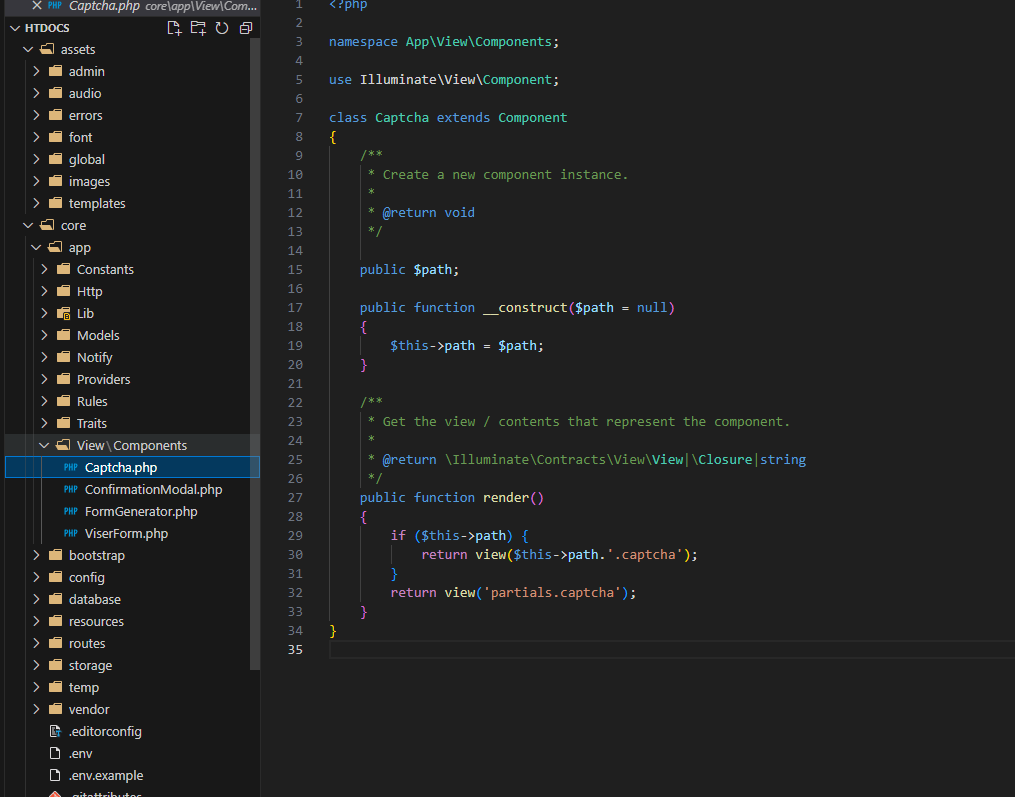Click the PHP icon beside ViserForm.php
Screen dimensions: 1015x797
(71, 533)
